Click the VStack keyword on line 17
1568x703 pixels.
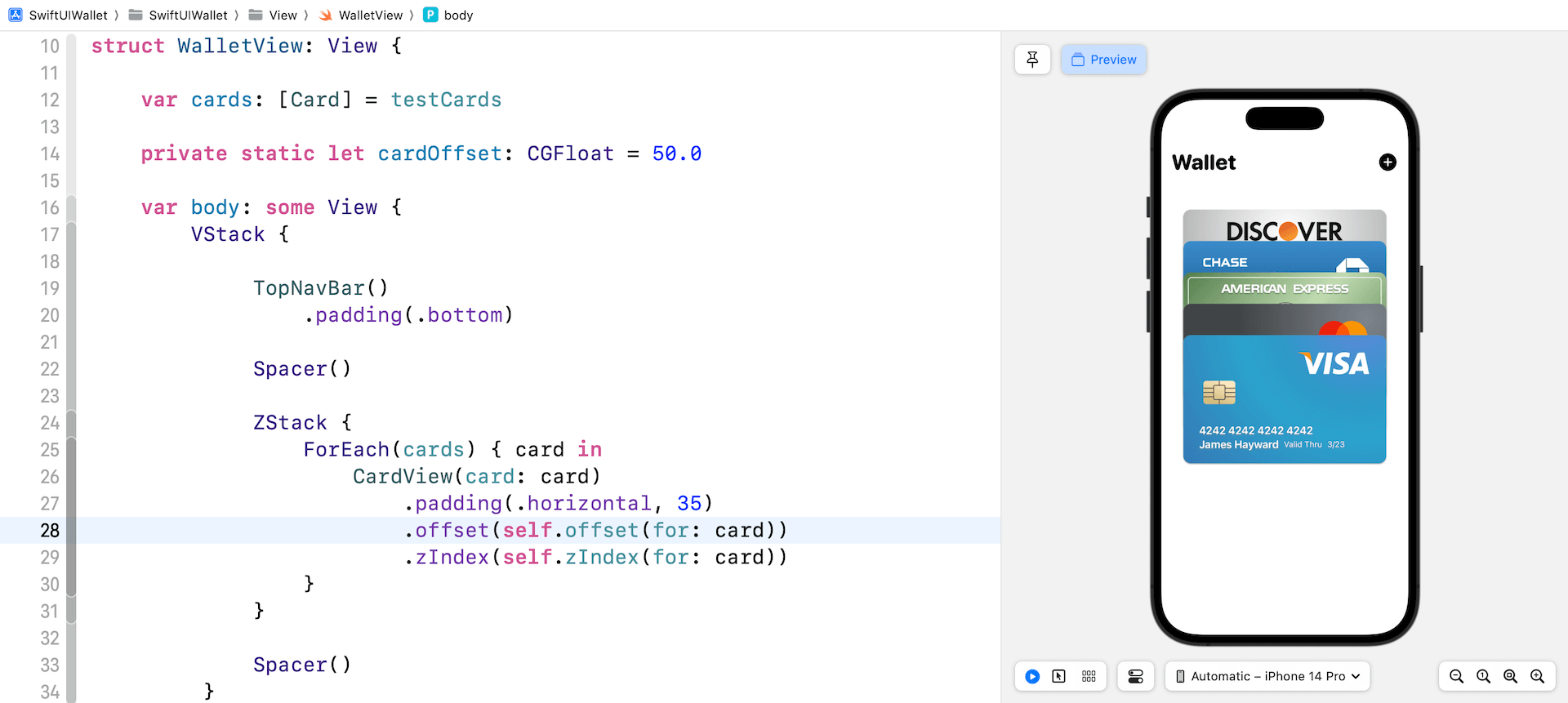tap(228, 234)
